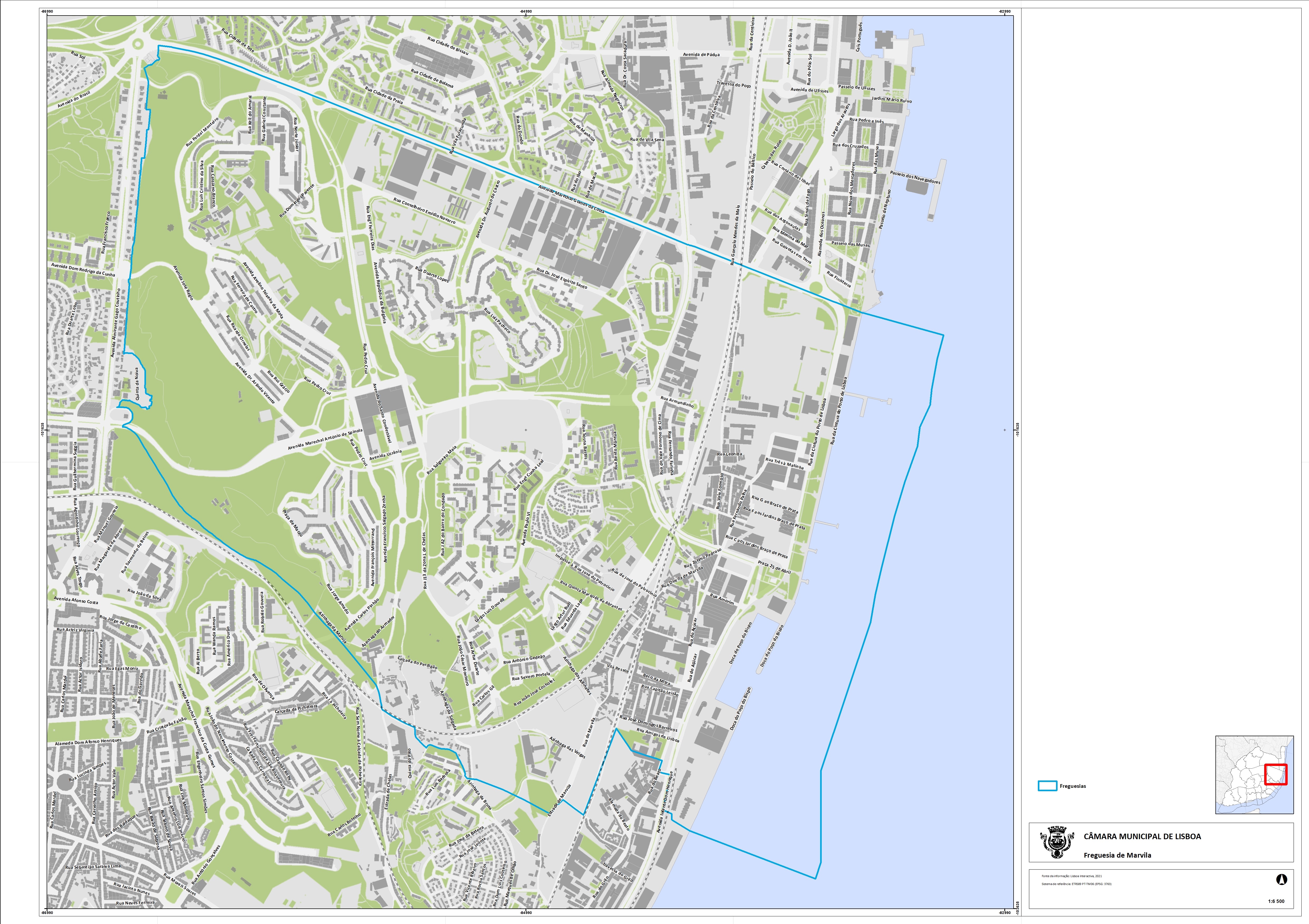
Task: Click the 'Avenida Paulo VI' label
Action: click(526, 528)
